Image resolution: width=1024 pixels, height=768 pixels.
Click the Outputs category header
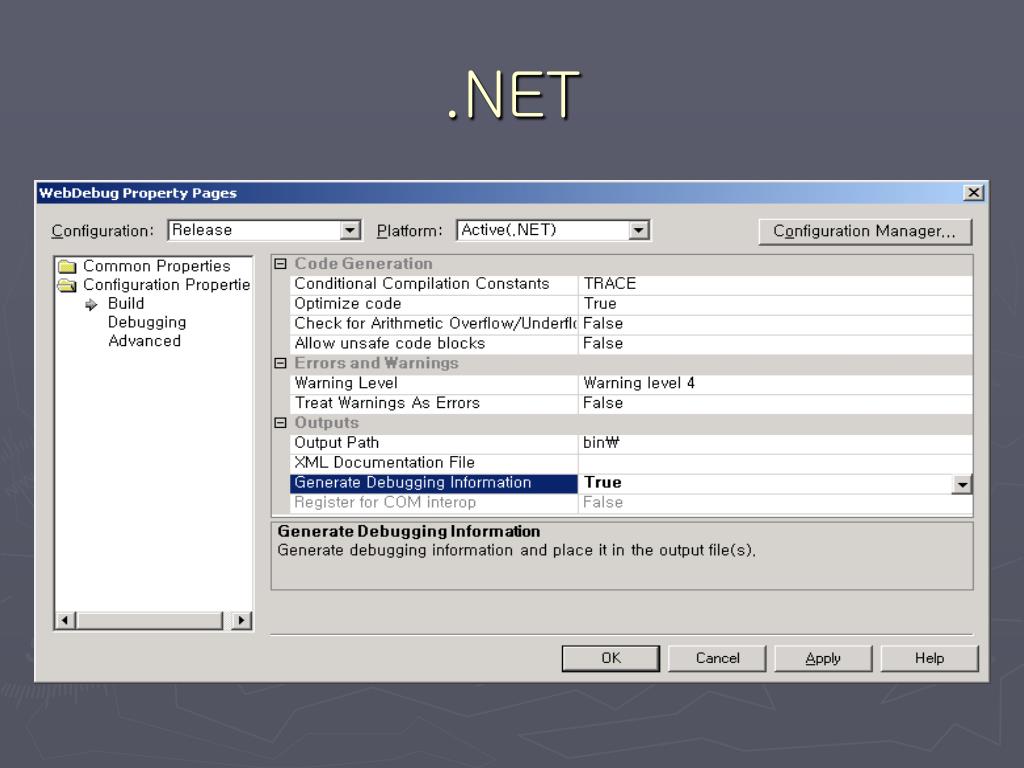327,423
